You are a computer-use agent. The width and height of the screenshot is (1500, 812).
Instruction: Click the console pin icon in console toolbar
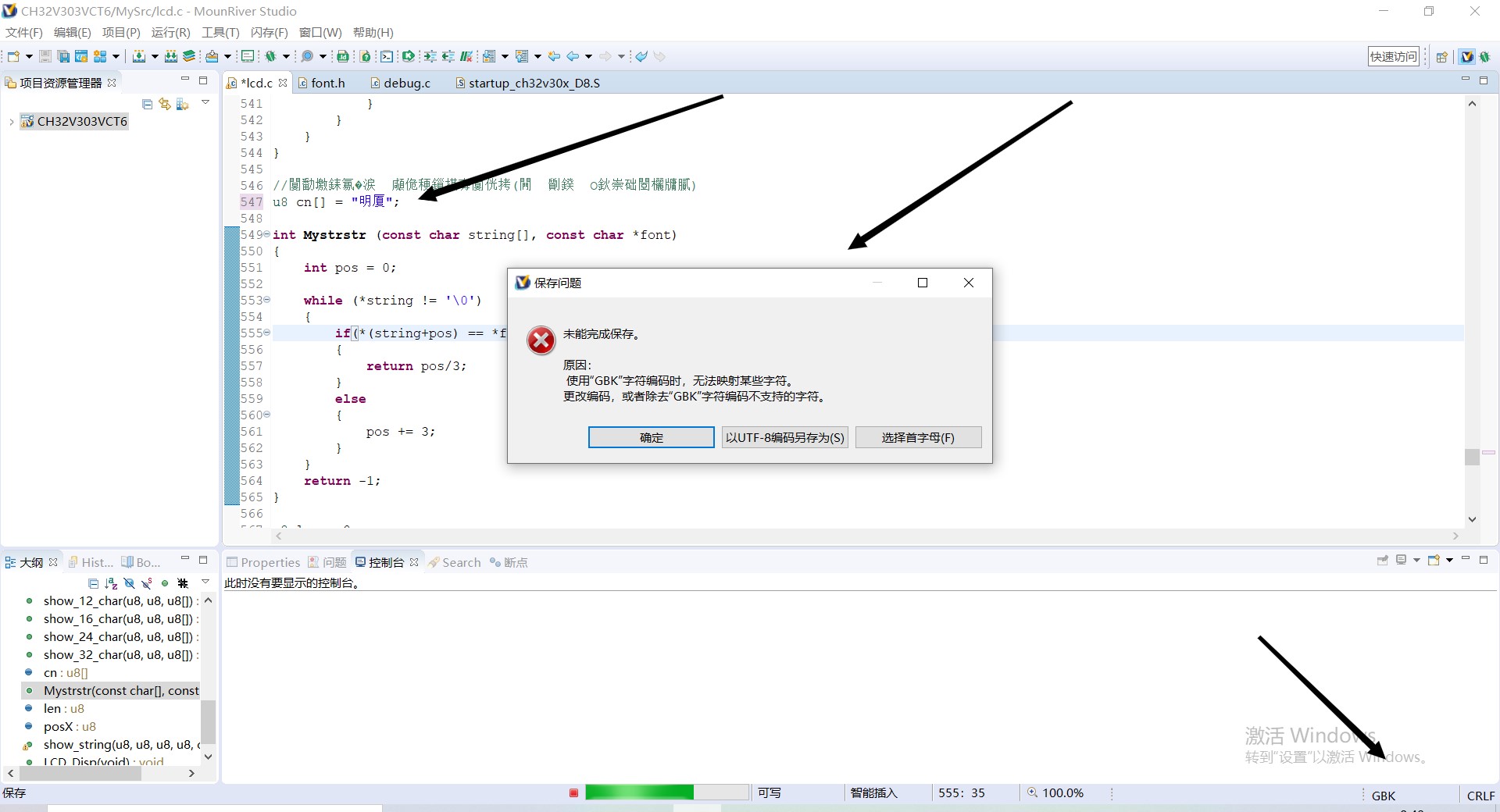click(x=1382, y=561)
